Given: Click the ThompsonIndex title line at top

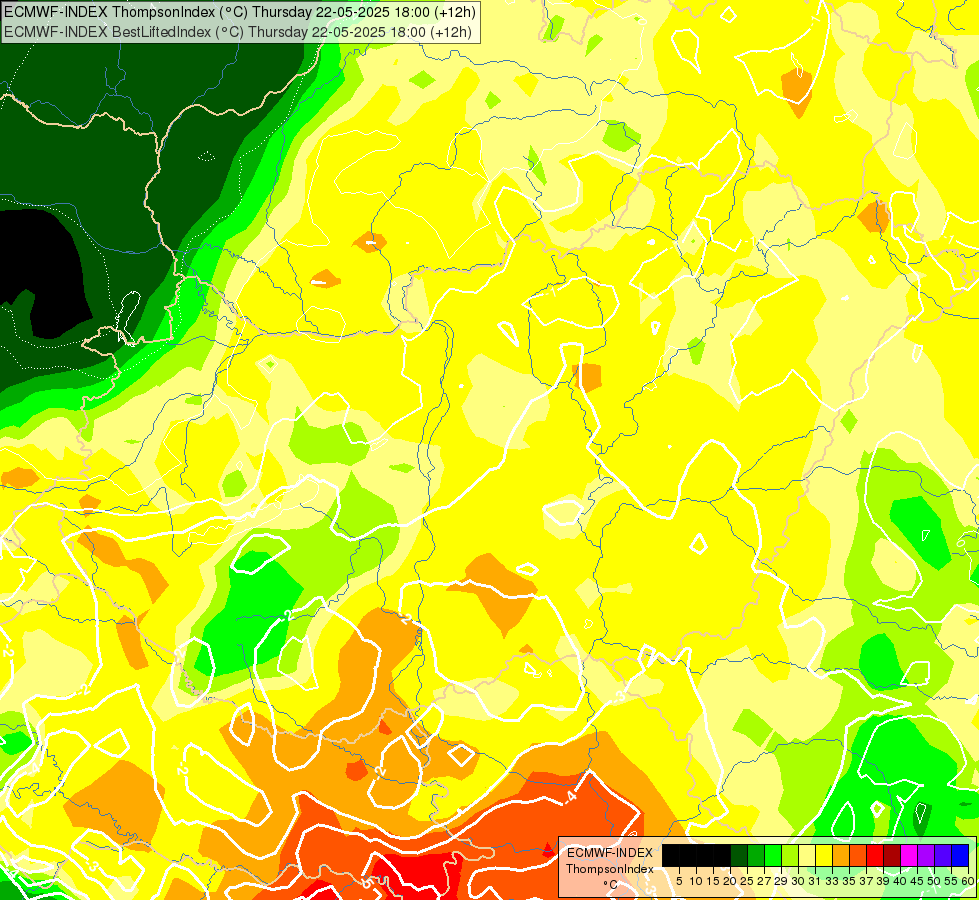Looking at the screenshot, I should (239, 11).
